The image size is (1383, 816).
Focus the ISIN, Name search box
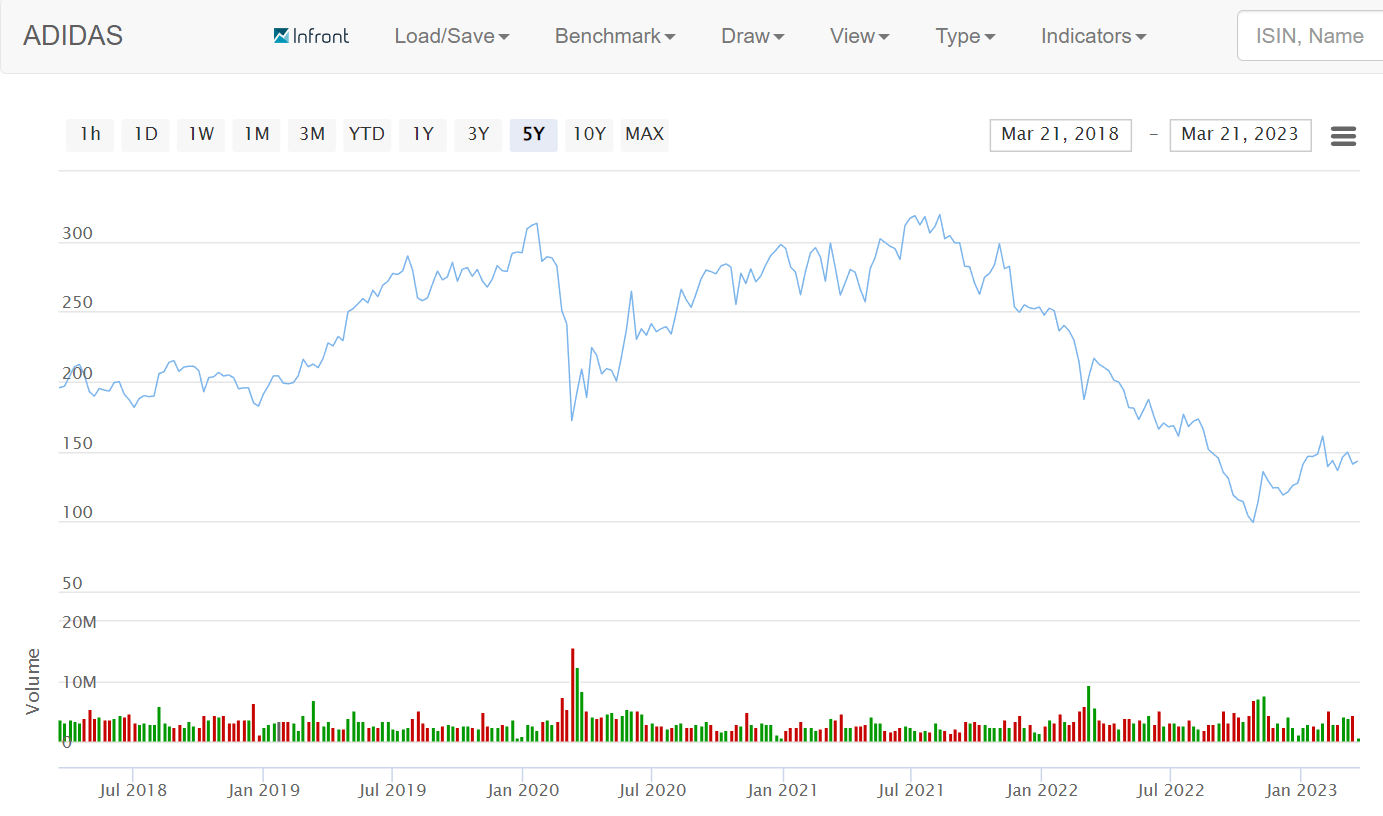click(1310, 36)
